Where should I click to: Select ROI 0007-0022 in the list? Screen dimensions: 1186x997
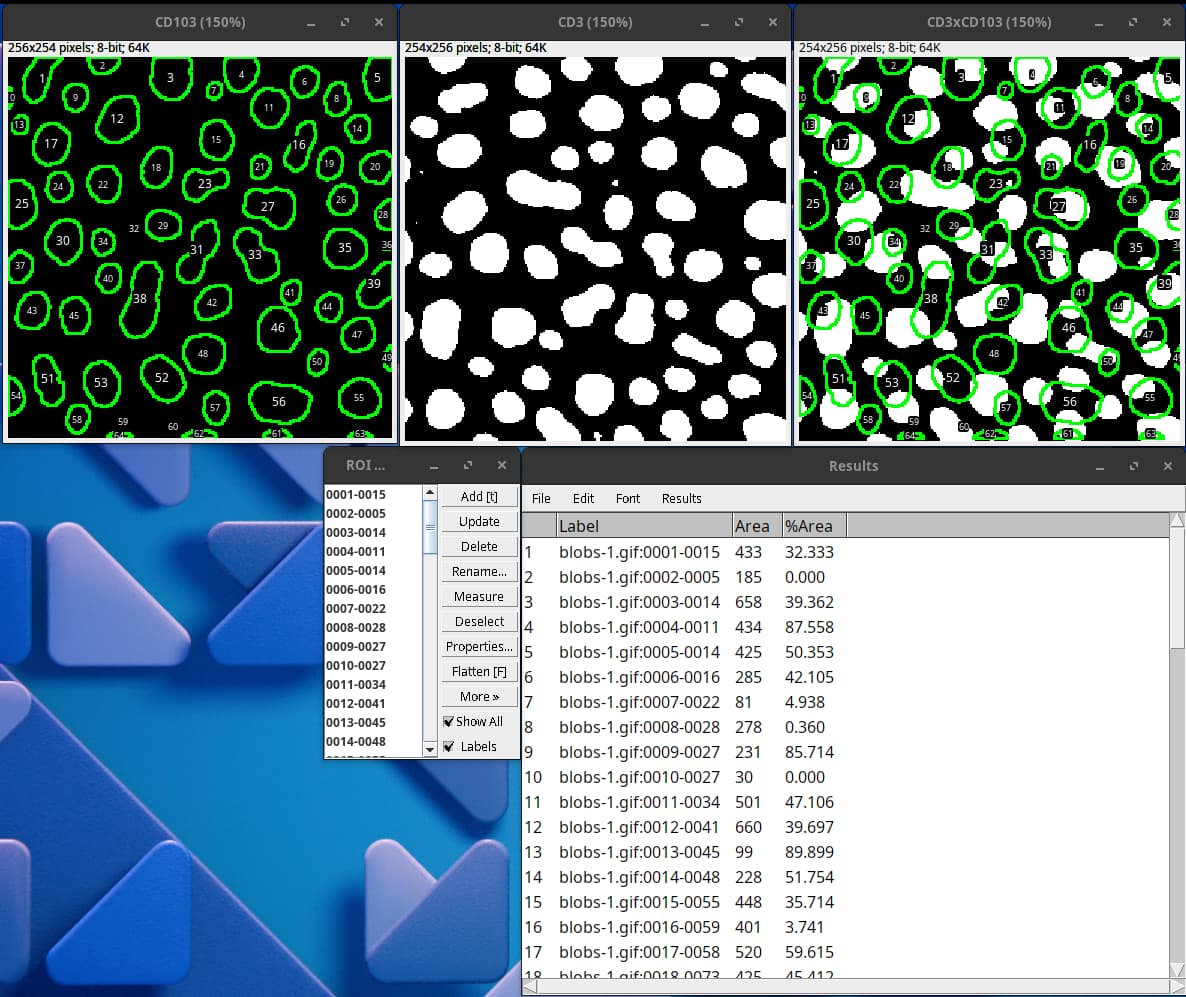(x=356, y=609)
